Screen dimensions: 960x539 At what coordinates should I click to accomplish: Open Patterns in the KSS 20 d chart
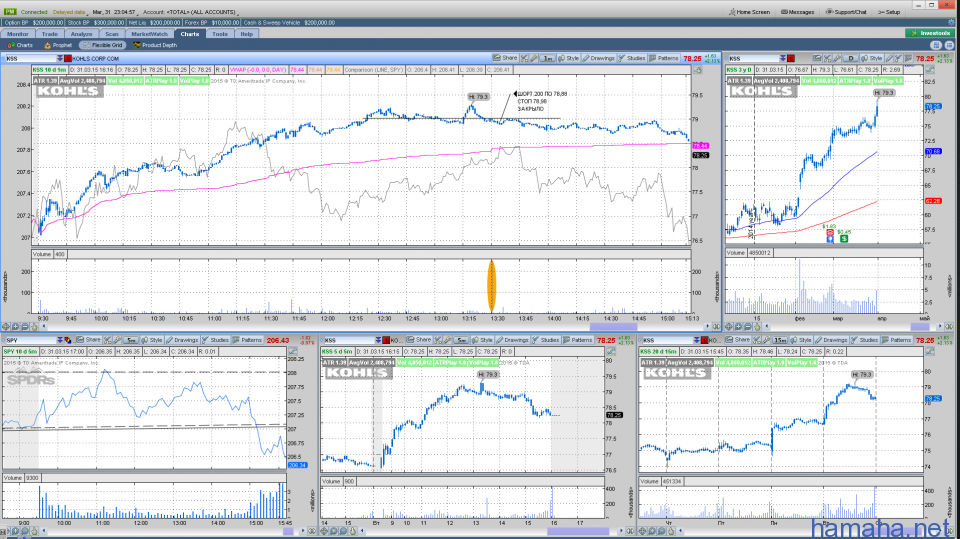pos(896,340)
